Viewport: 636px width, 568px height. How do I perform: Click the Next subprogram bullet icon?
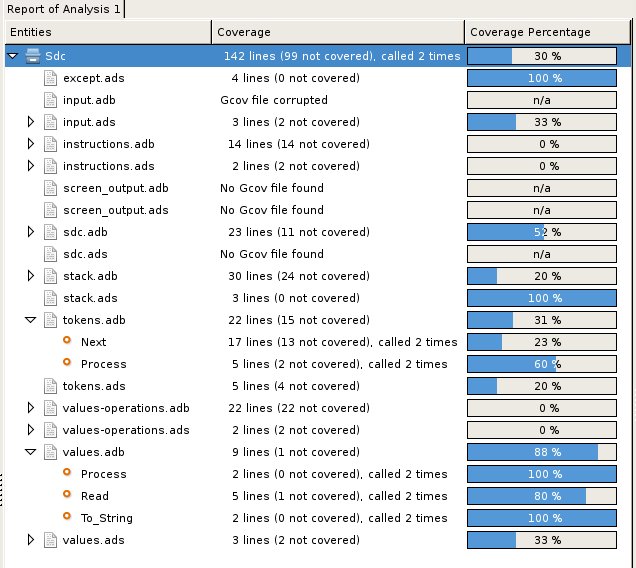pyautogui.click(x=68, y=342)
